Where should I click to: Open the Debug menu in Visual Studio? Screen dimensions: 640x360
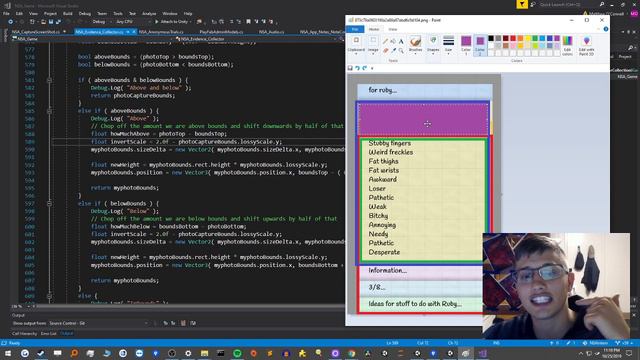coord(84,13)
